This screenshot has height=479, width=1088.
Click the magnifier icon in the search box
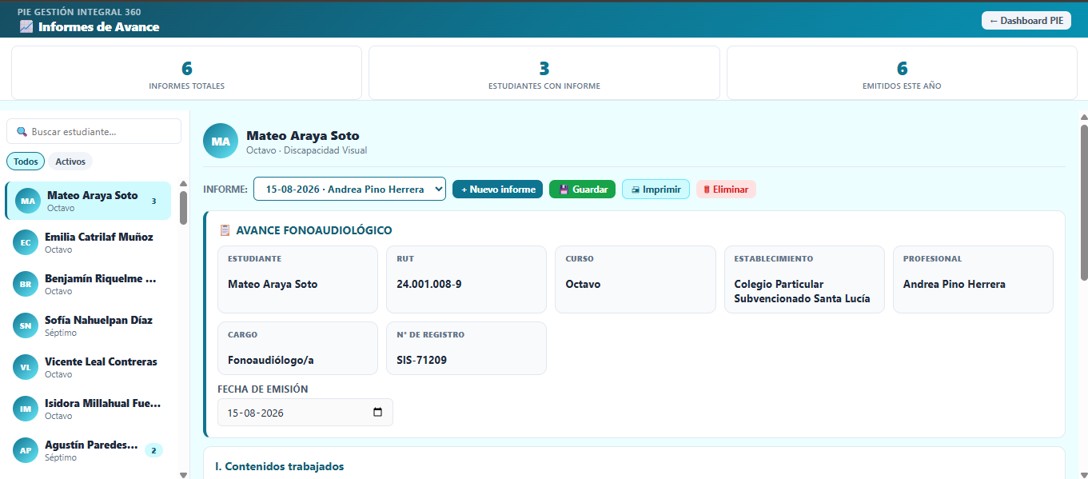pyautogui.click(x=22, y=131)
